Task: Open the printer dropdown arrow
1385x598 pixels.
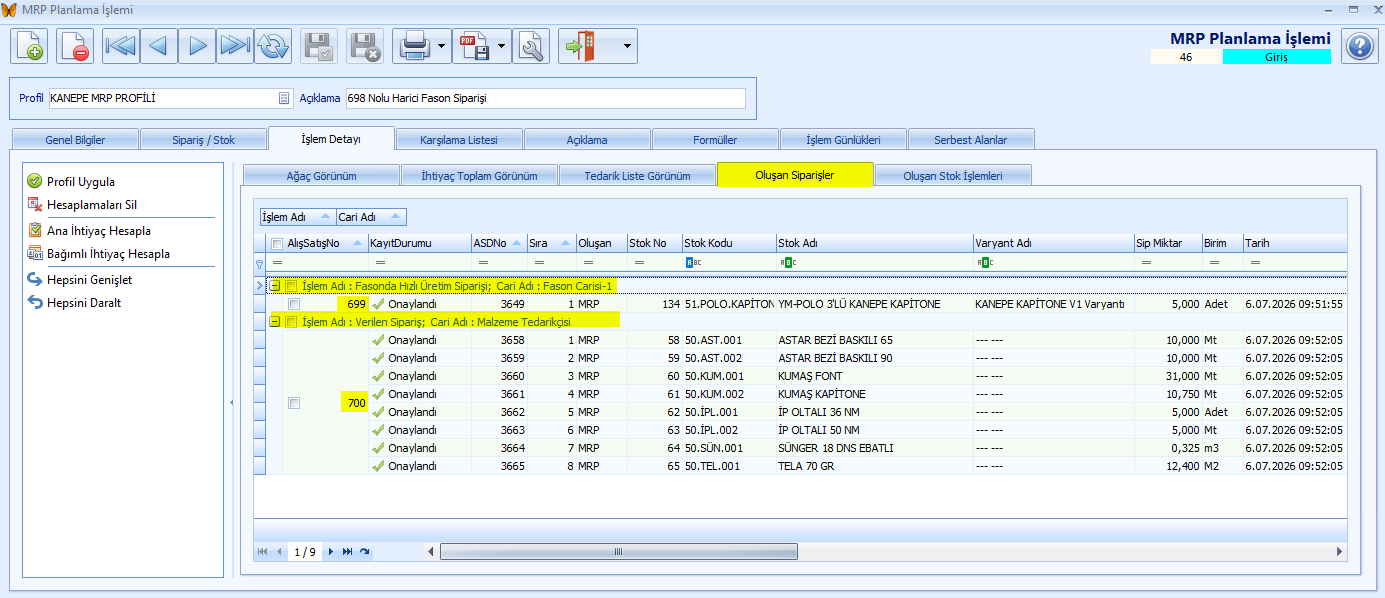Action: tap(441, 46)
